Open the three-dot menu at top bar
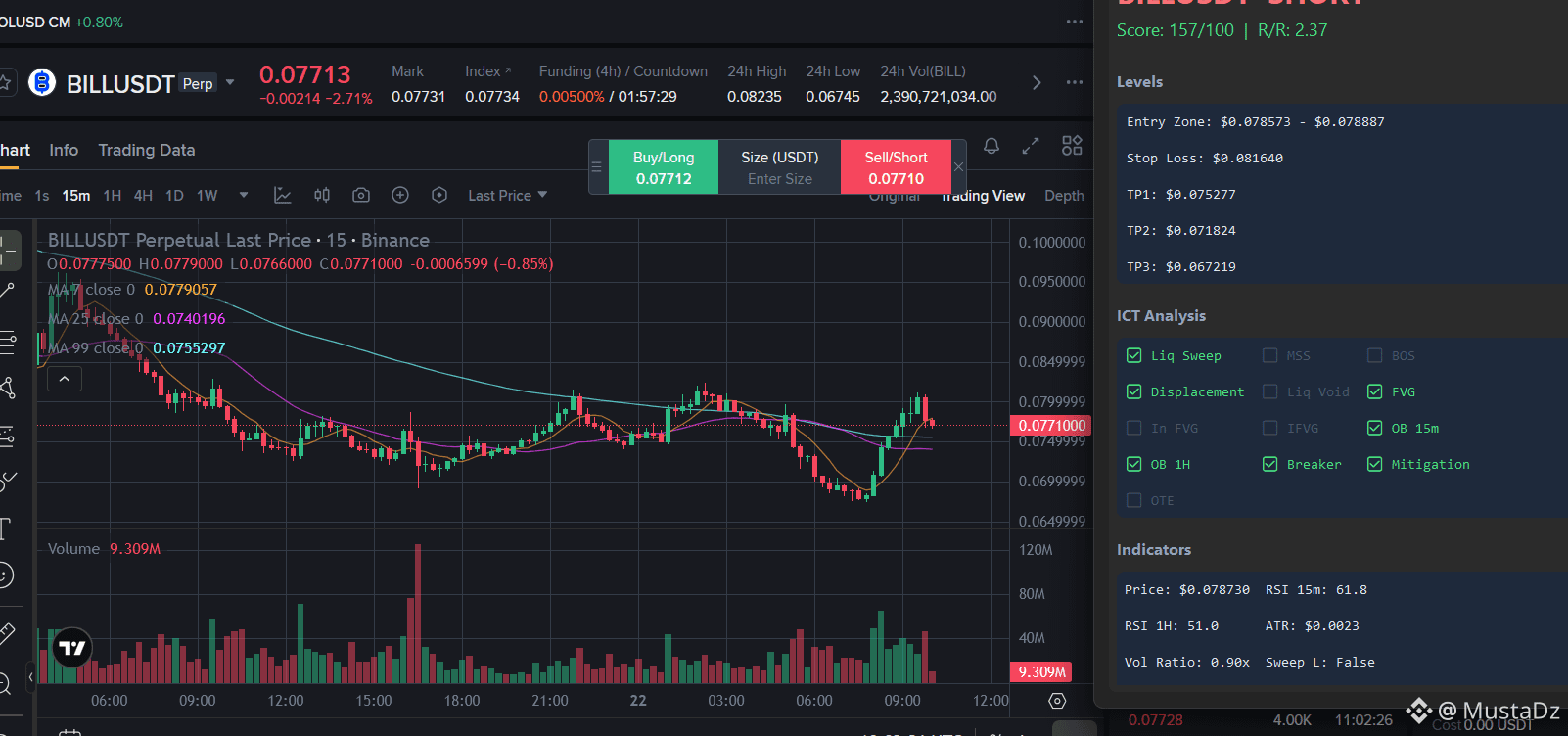The image size is (1568, 736). pos(1075,22)
